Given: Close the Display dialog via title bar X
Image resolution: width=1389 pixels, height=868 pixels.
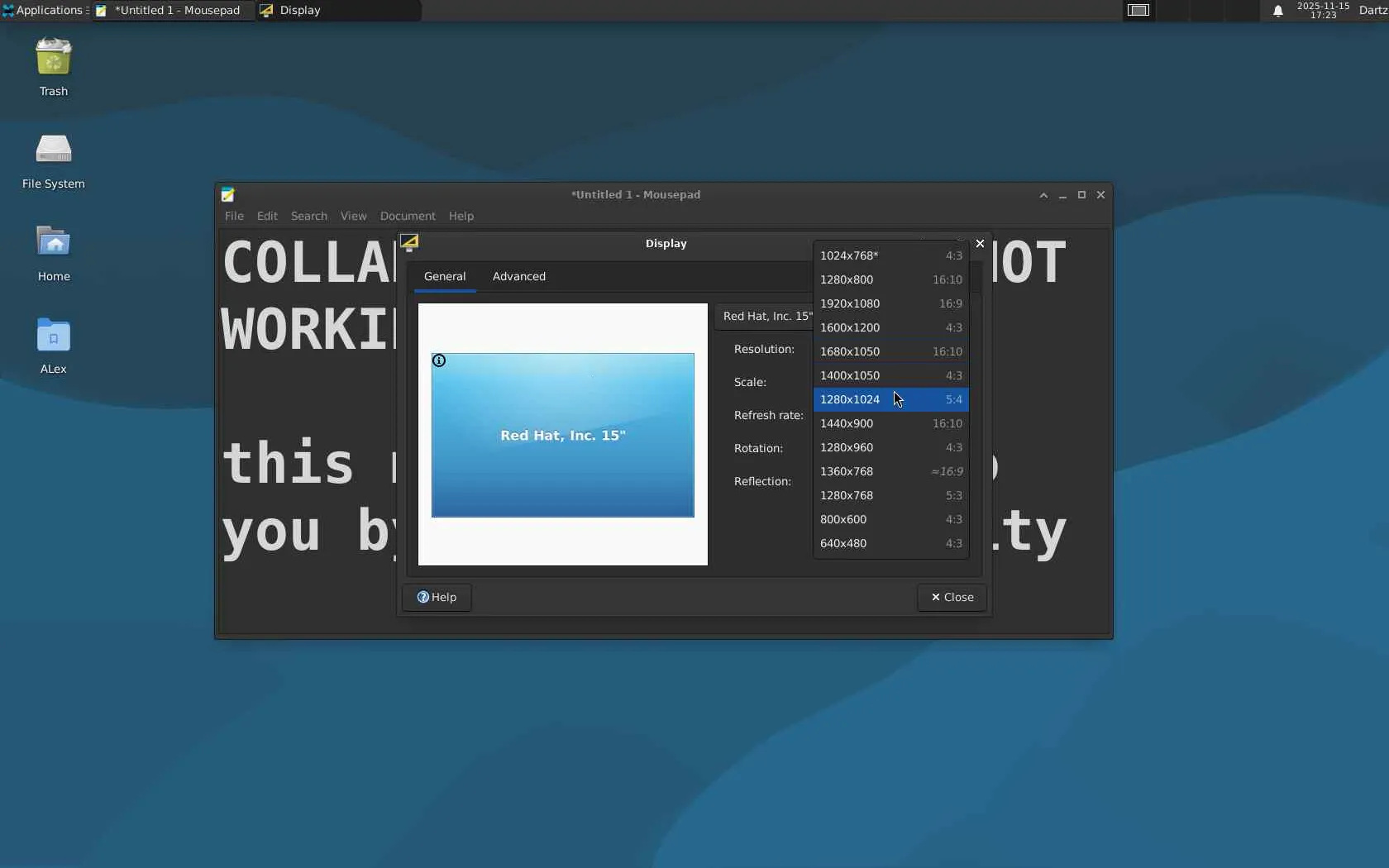Looking at the screenshot, I should tap(980, 243).
